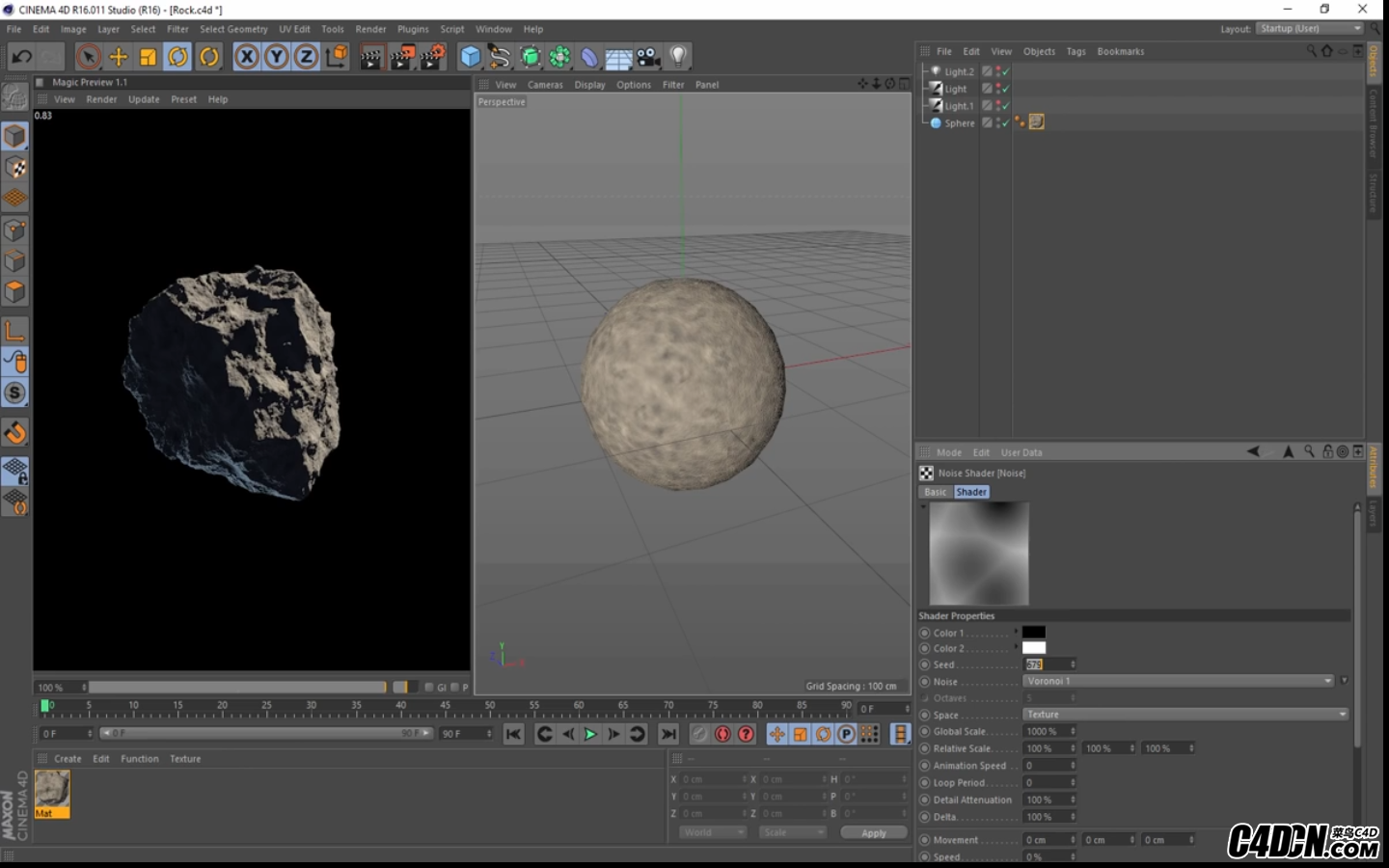Select the Light.1 object

coord(959,107)
